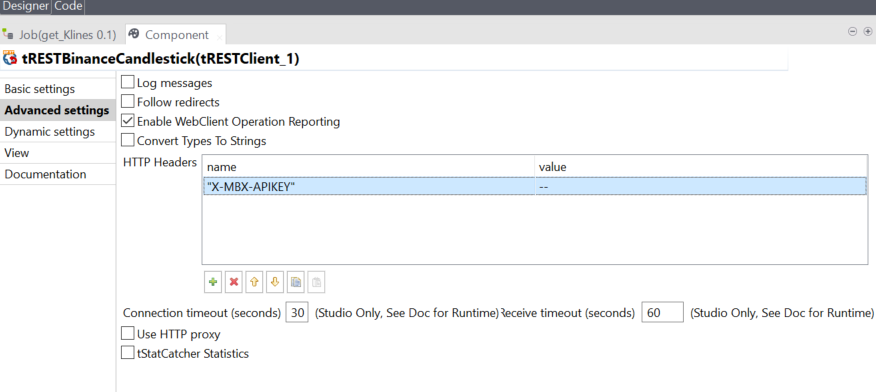Select the "X-MBX-APIKEY" header name cell

tap(369, 187)
